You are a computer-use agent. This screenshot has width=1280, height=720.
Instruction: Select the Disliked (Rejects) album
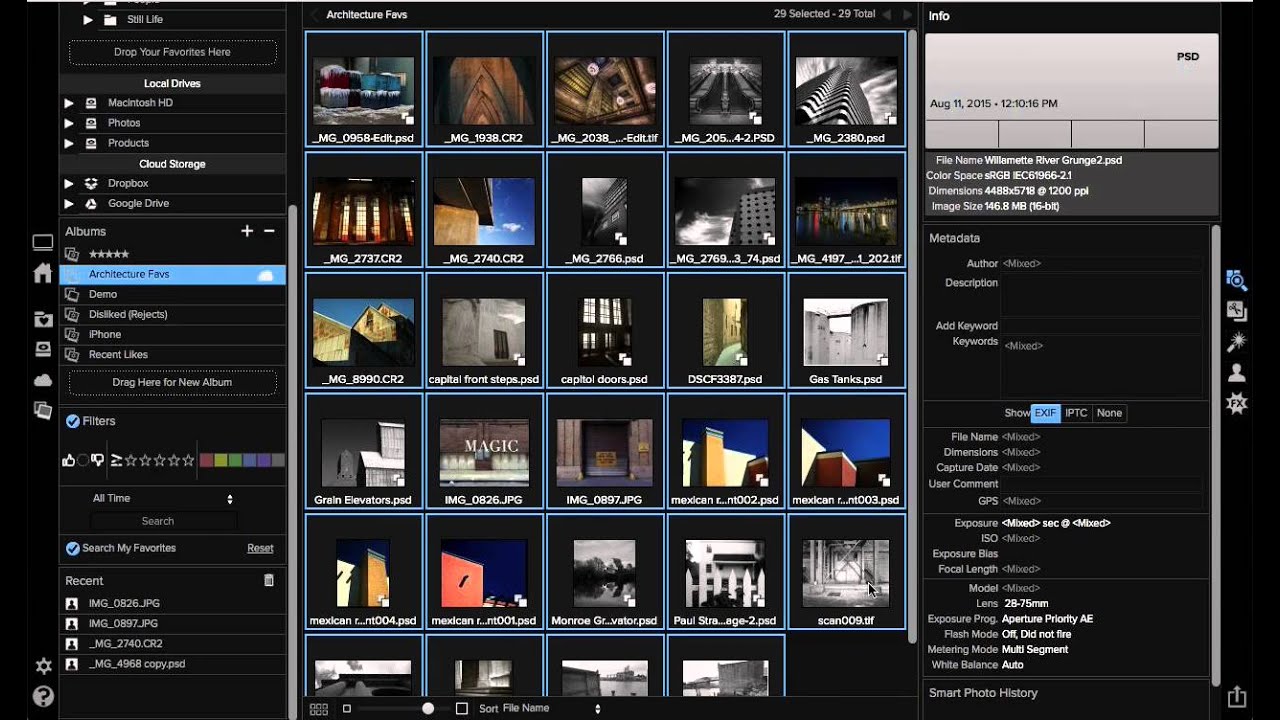click(x=172, y=314)
